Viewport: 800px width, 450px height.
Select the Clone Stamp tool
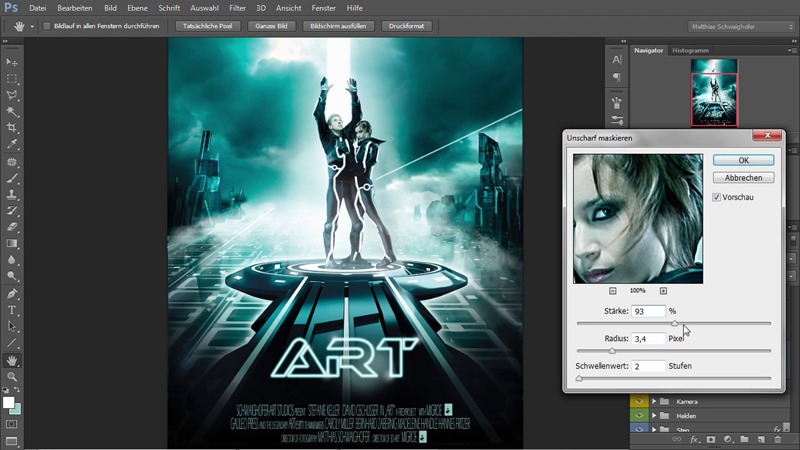tap(11, 194)
